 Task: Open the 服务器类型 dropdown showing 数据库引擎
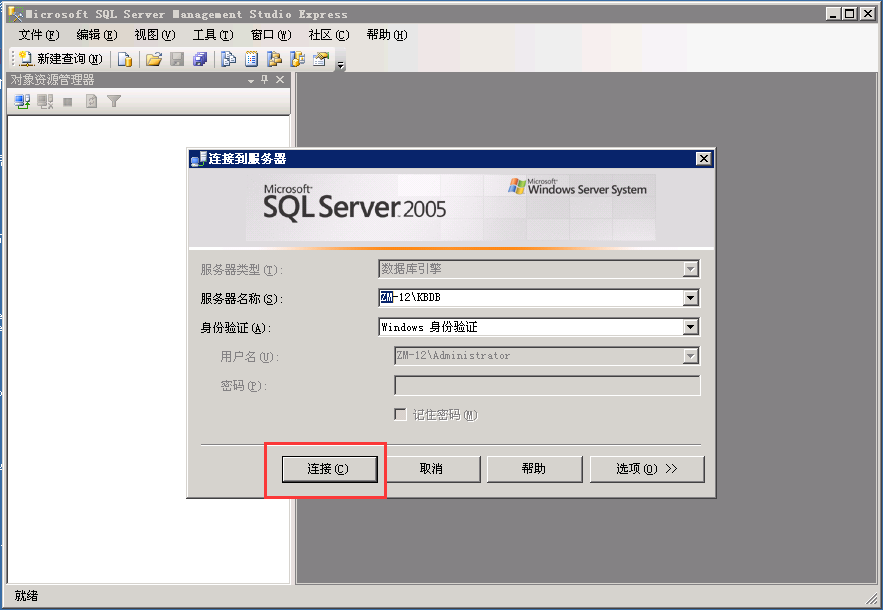539,269
